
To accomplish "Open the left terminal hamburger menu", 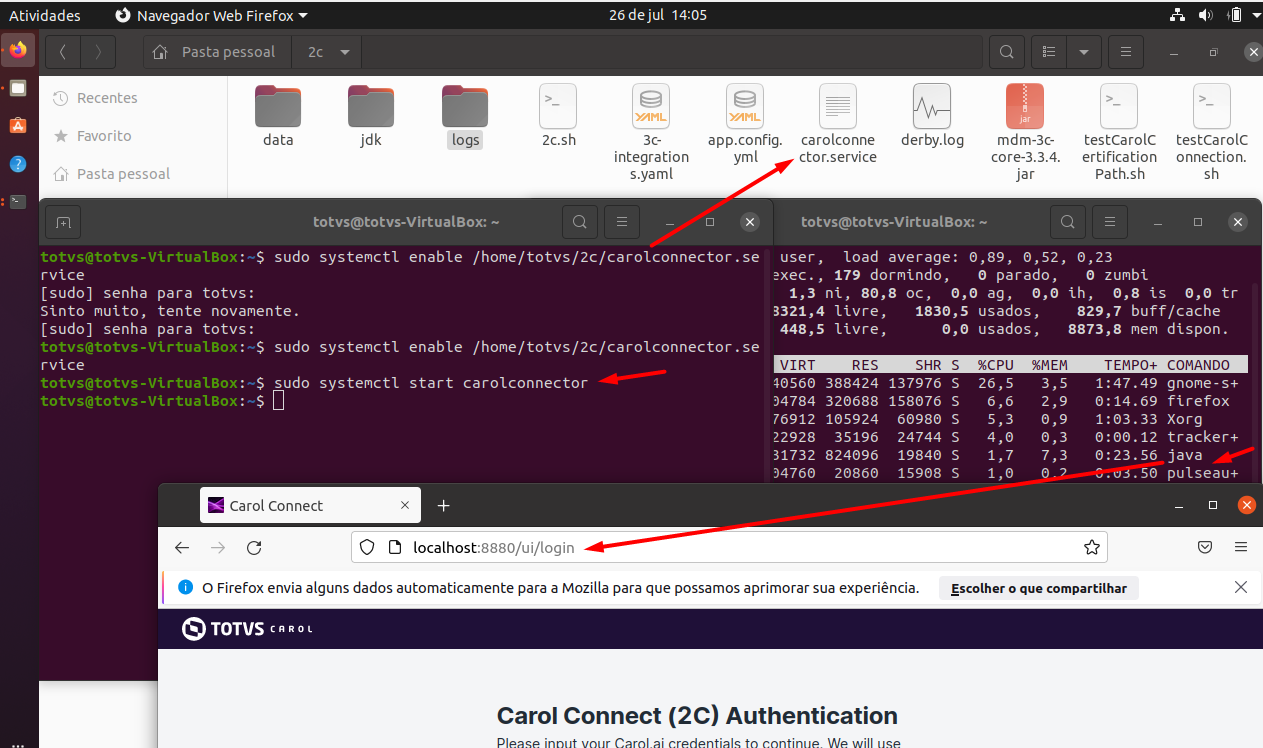I will 622,222.
